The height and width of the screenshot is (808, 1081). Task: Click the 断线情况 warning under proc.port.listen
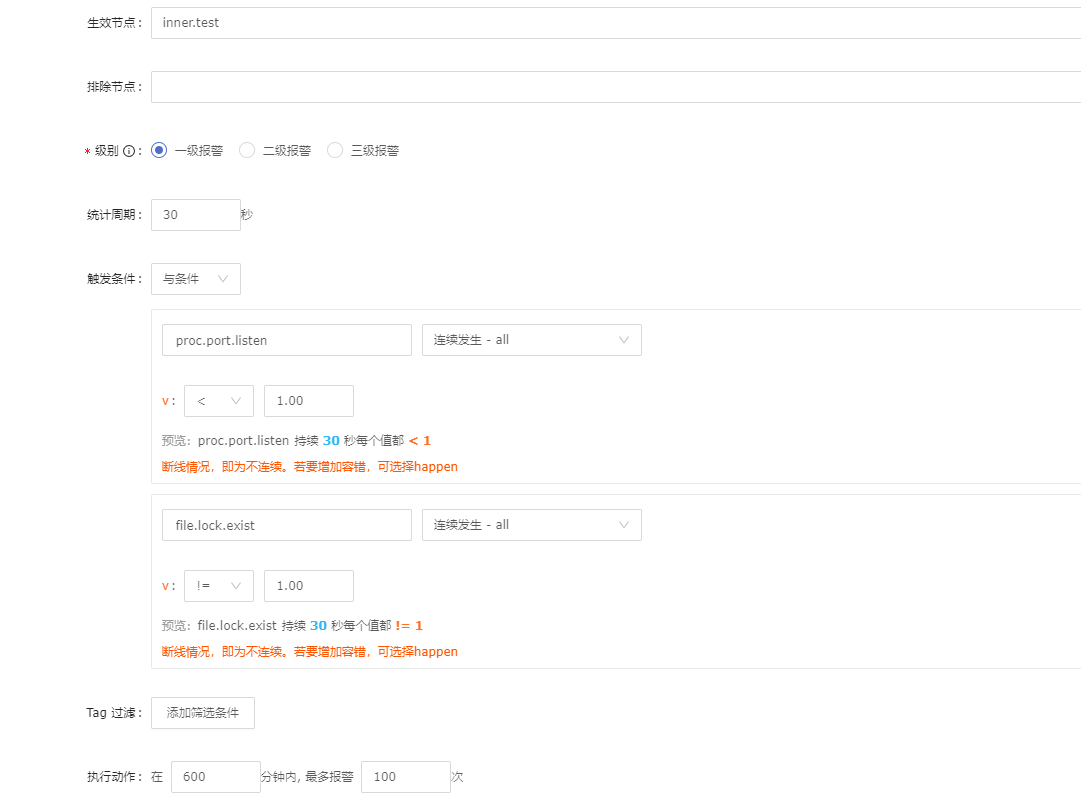click(310, 467)
